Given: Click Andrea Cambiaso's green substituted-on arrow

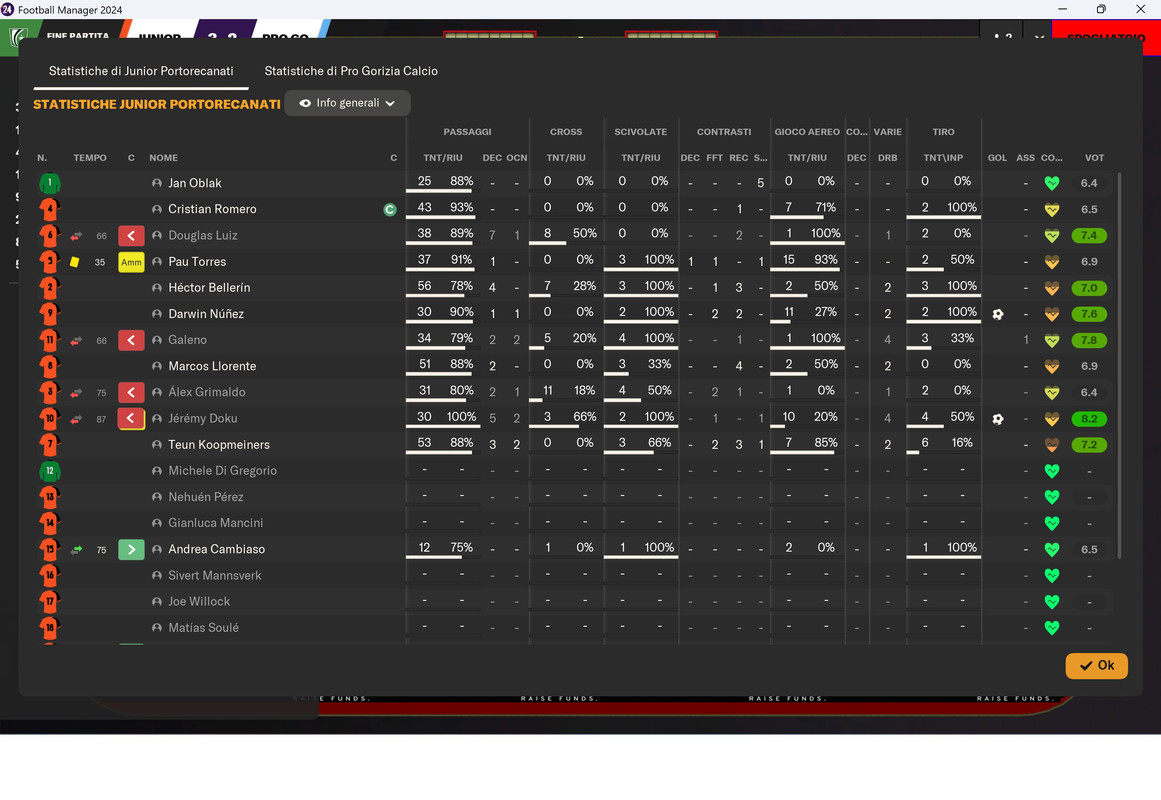Looking at the screenshot, I should click(x=131, y=550).
